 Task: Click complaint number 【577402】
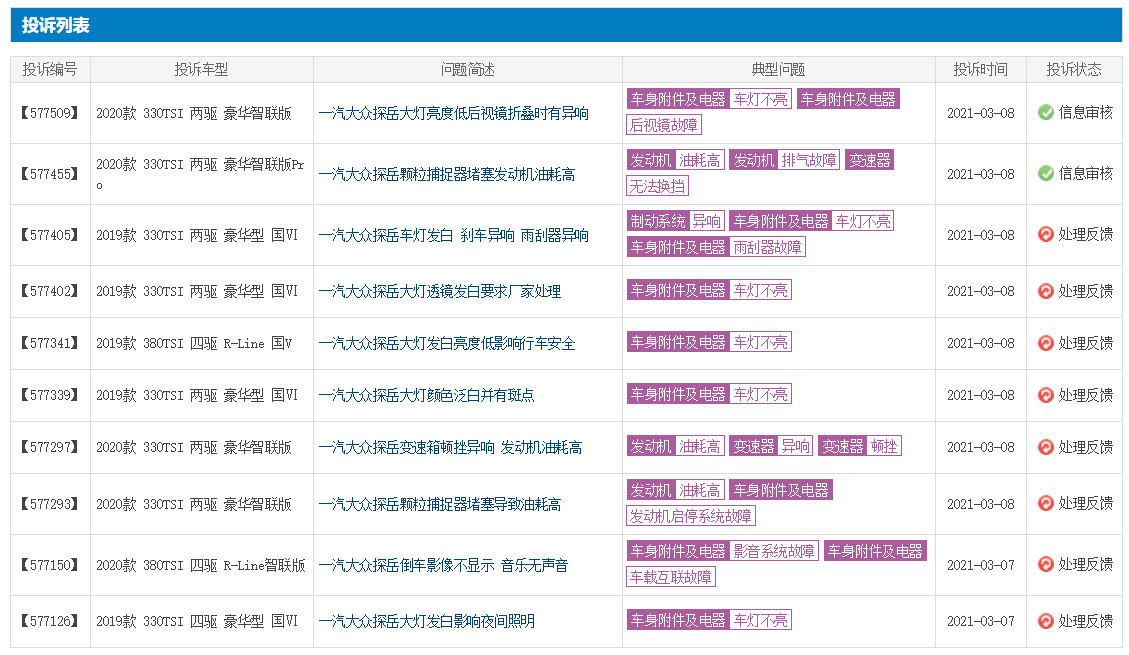pos(50,292)
